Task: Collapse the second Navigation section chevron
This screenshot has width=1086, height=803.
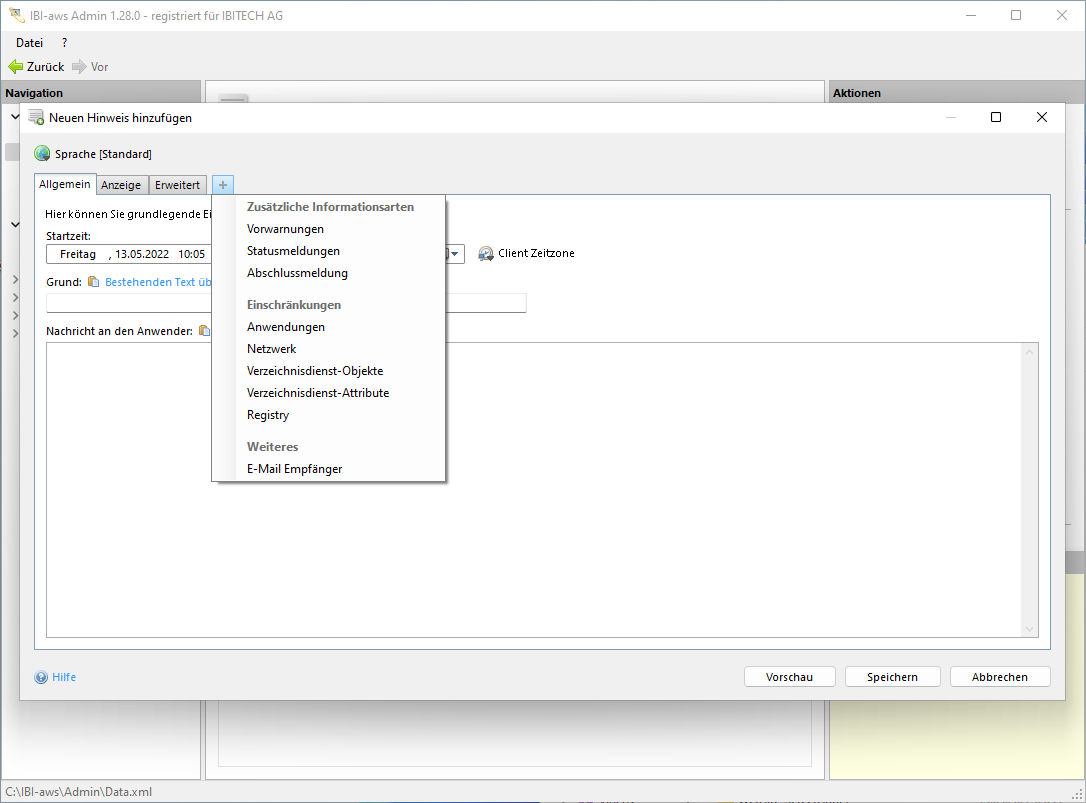Action: (x=15, y=225)
